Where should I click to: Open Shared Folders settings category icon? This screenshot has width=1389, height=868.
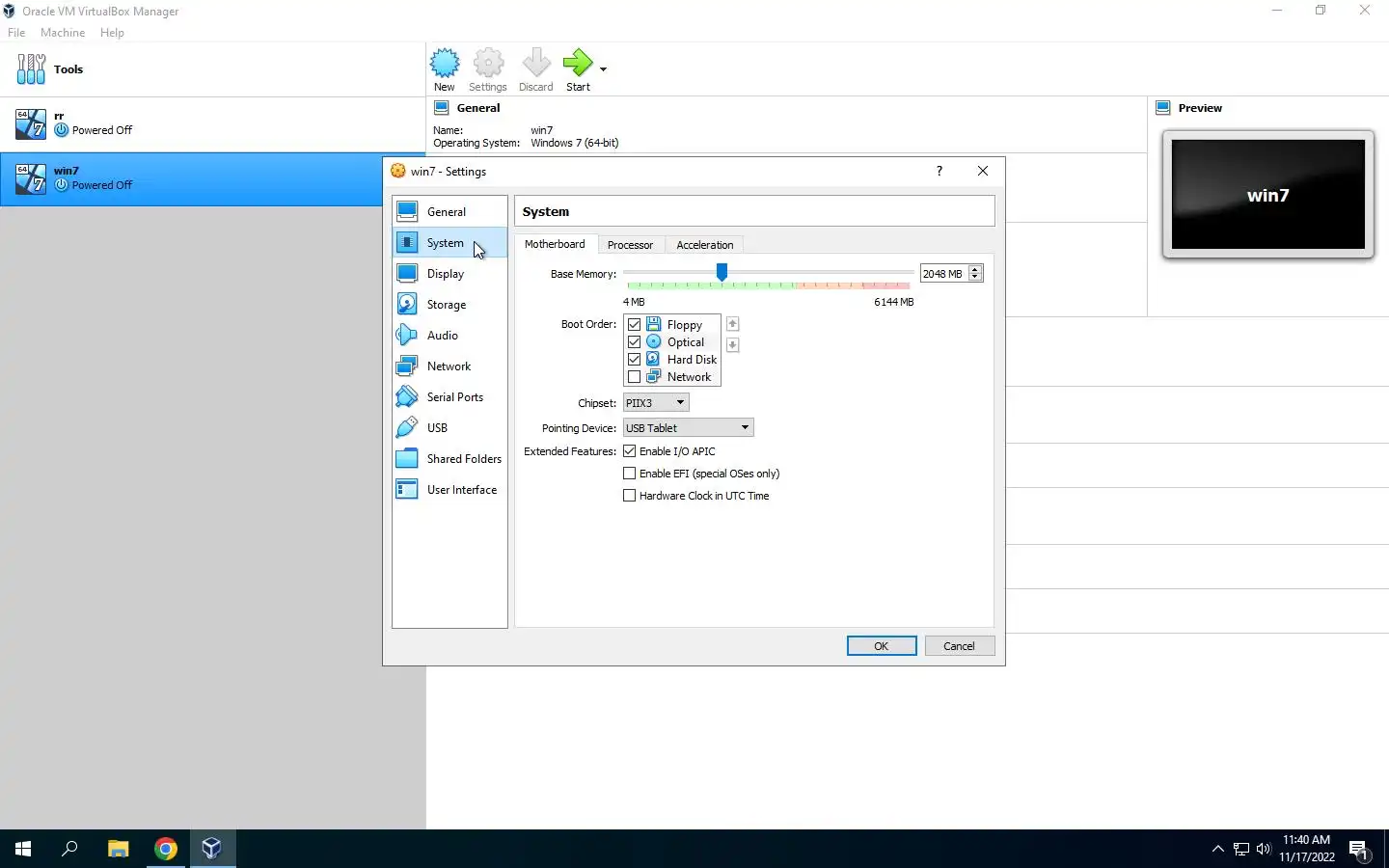407,458
